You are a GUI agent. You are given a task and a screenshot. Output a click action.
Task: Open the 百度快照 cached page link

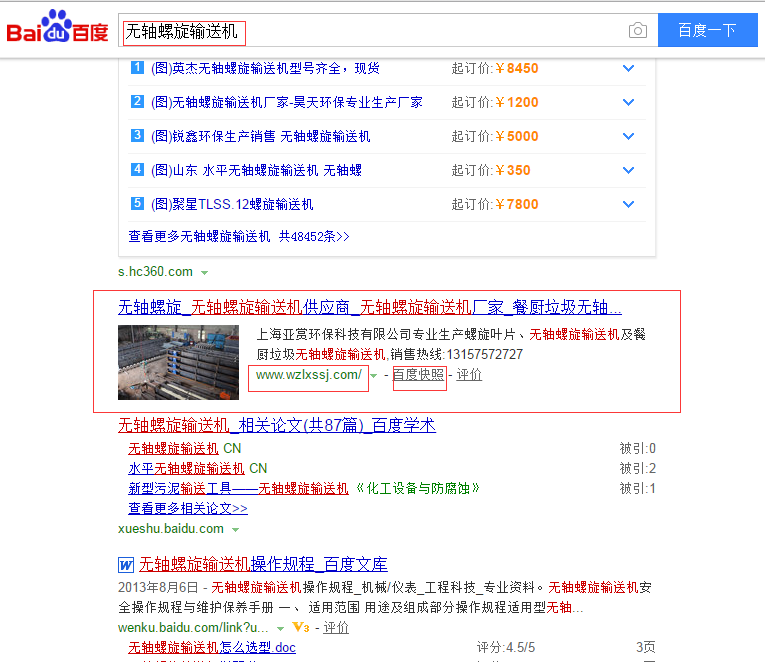click(x=419, y=375)
